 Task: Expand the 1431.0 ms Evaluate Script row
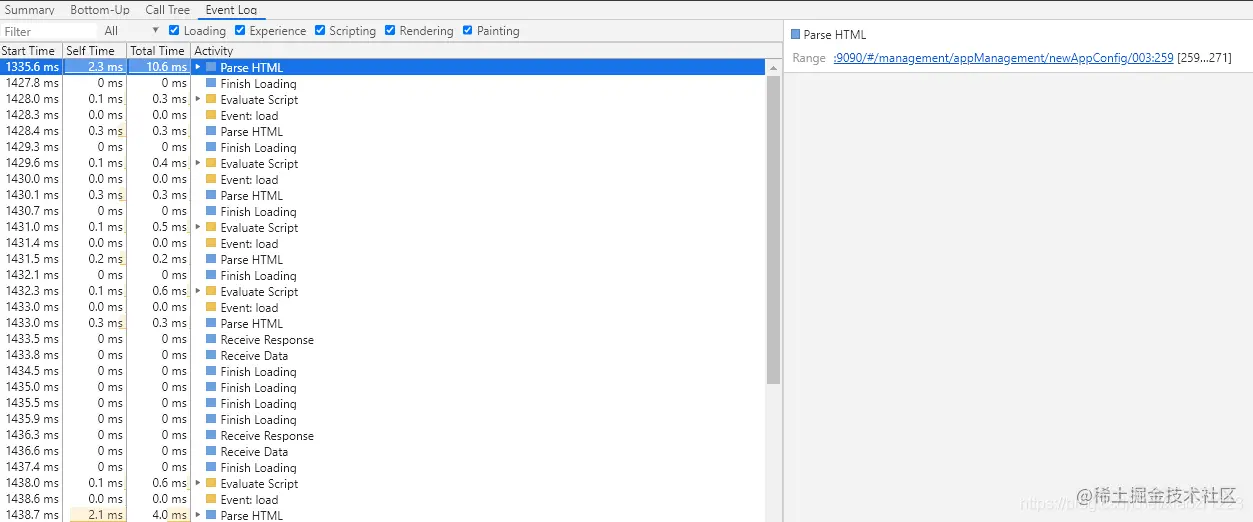(198, 227)
